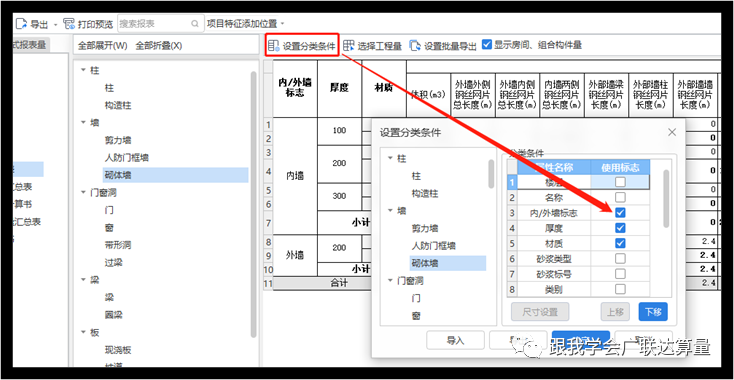Uncheck the 内/外墙标志 使用标志 checkbox
Viewport: 734px width, 380px height.
click(x=620, y=212)
